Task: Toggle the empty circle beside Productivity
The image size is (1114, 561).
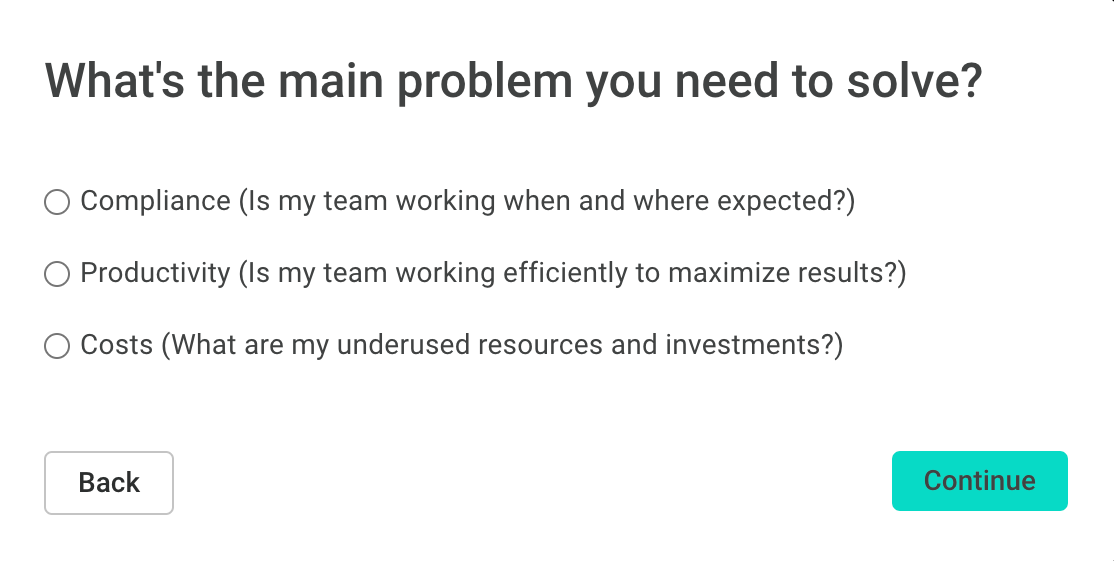Action: pos(57,273)
